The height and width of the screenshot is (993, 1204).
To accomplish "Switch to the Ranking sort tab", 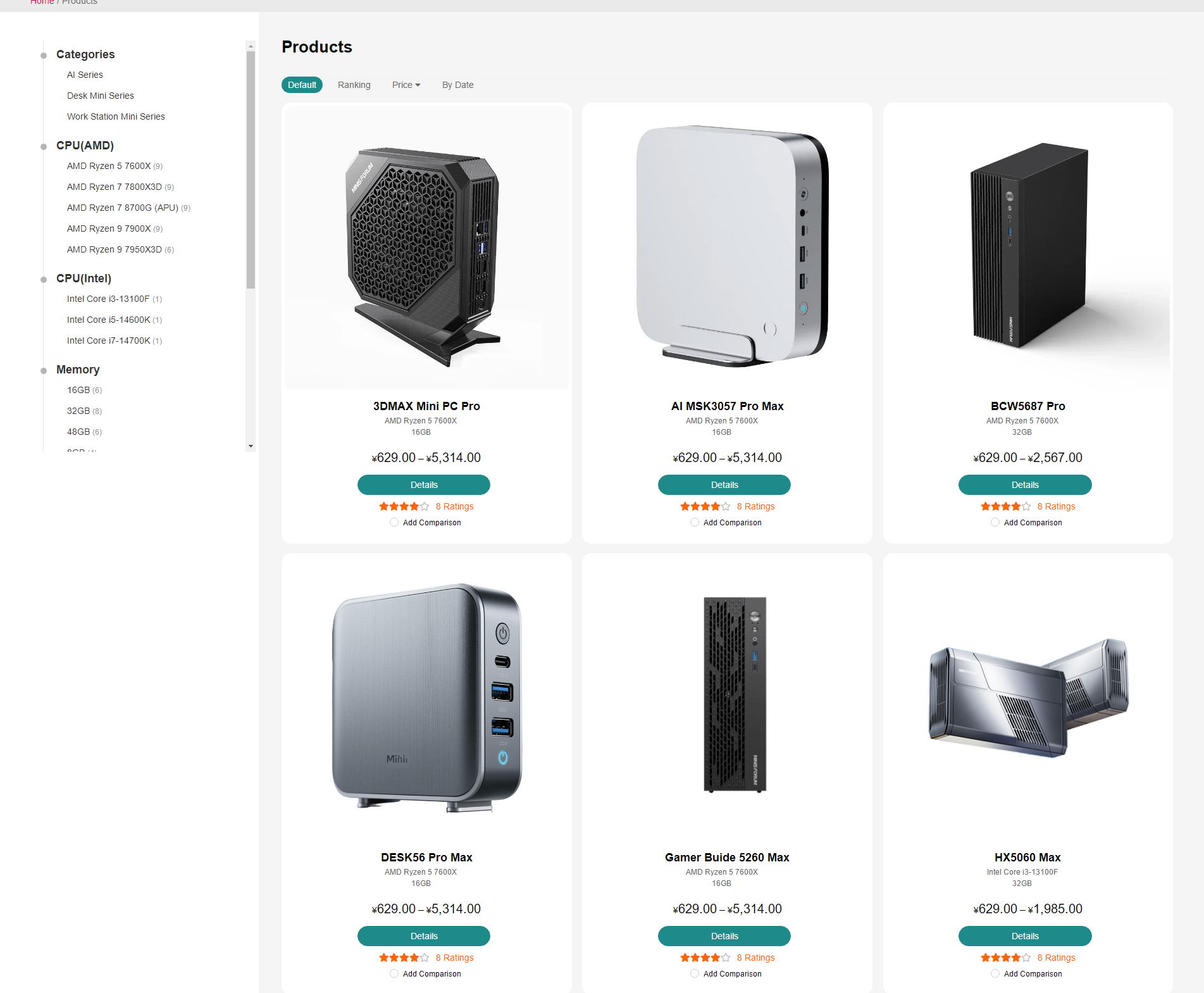I will 354,85.
